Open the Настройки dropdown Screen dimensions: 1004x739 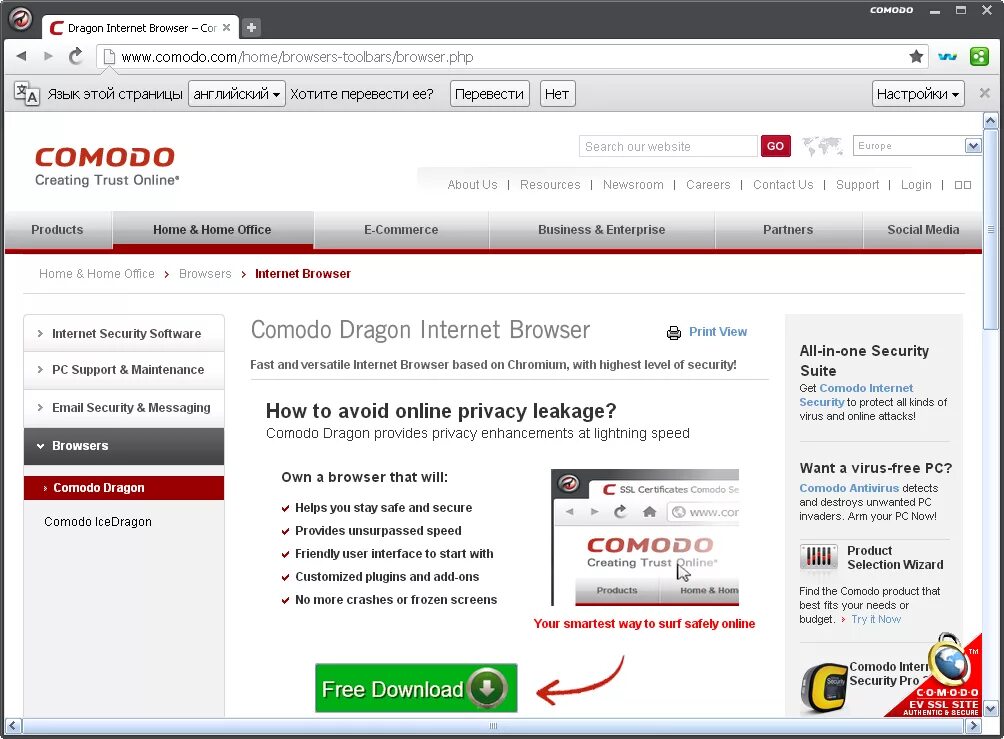(x=918, y=93)
